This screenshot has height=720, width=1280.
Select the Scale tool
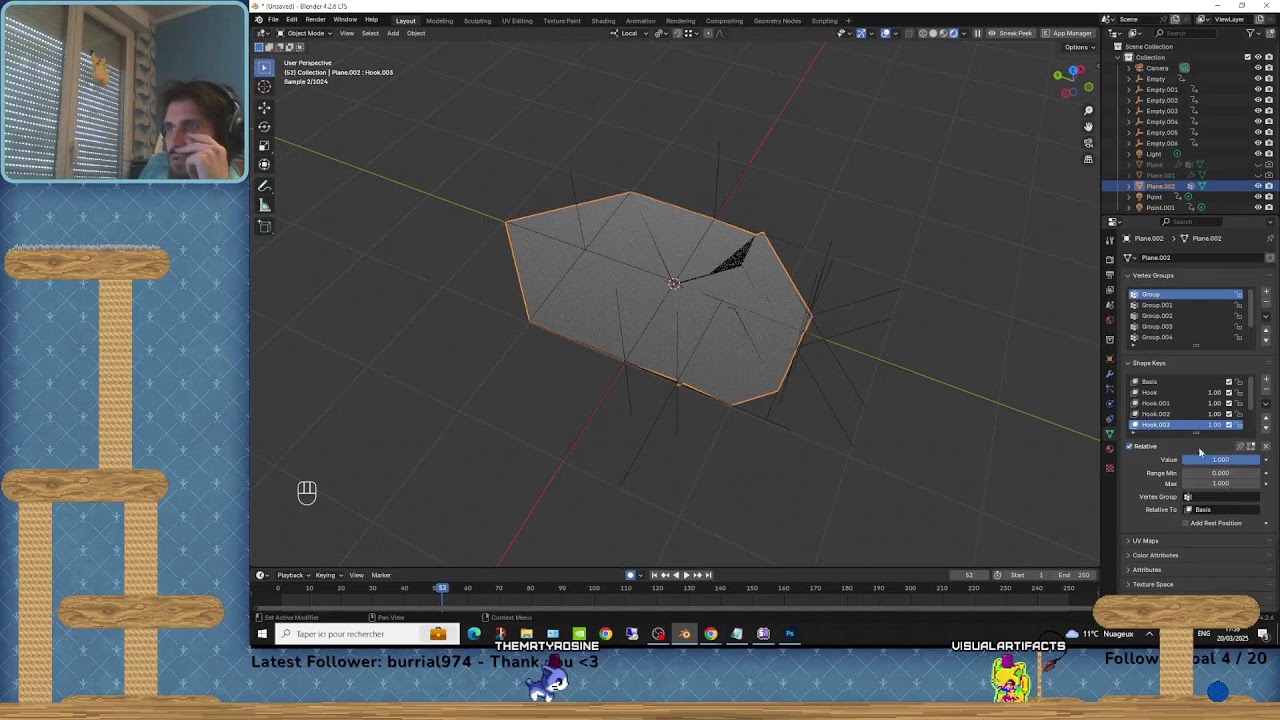click(x=264, y=145)
